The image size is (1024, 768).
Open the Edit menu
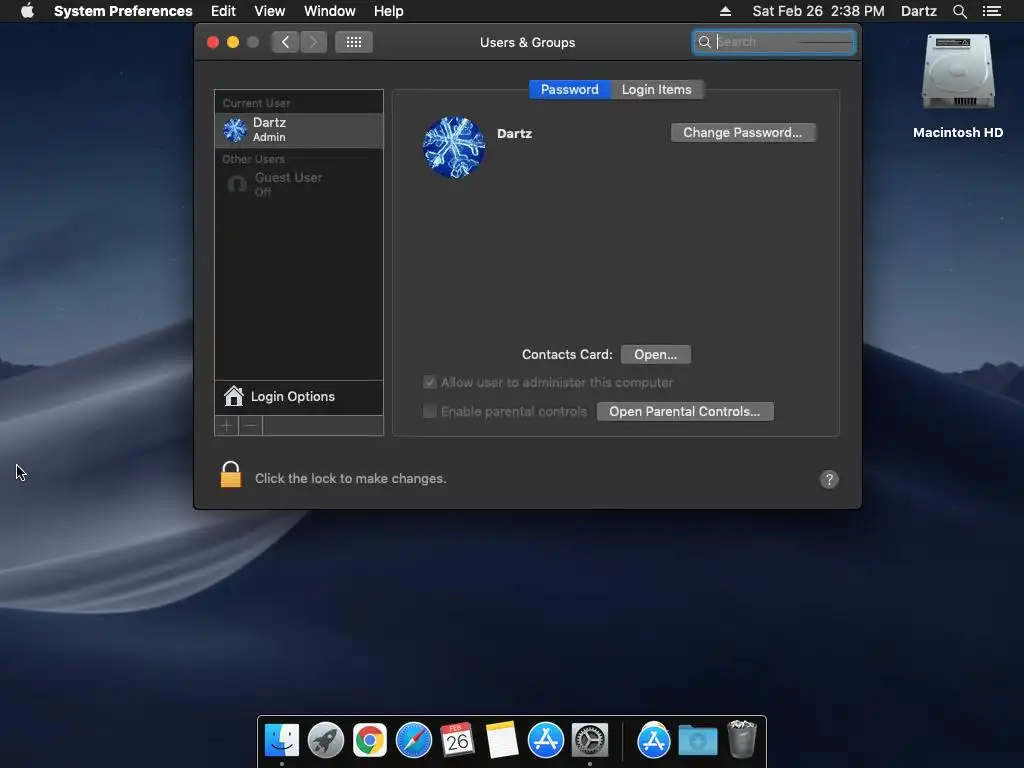[223, 11]
